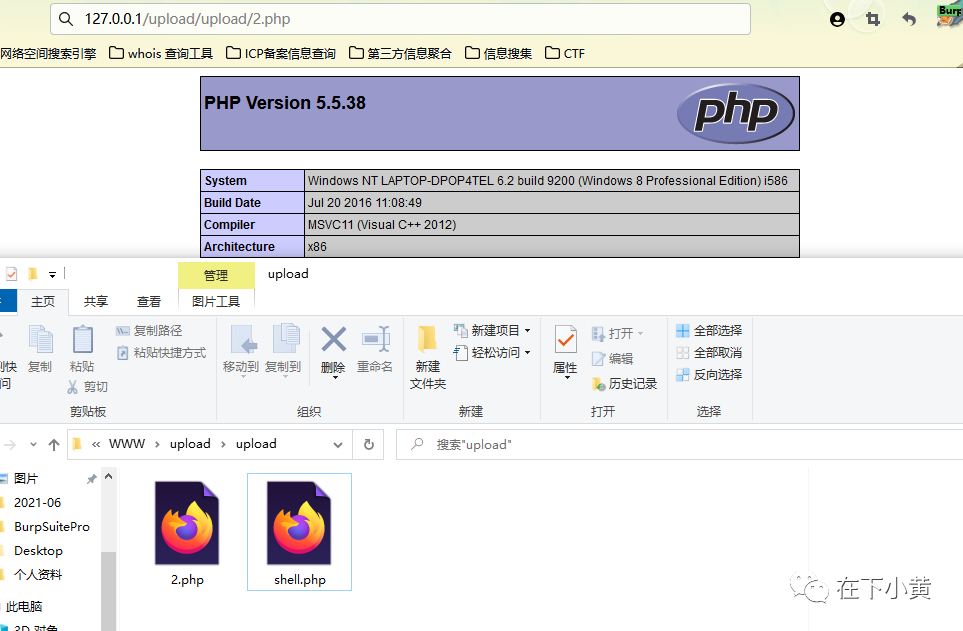Viewport: 963px width, 631px height.
Task: Click the browser crop/screenshot icon
Action: pyautogui.click(x=873, y=20)
